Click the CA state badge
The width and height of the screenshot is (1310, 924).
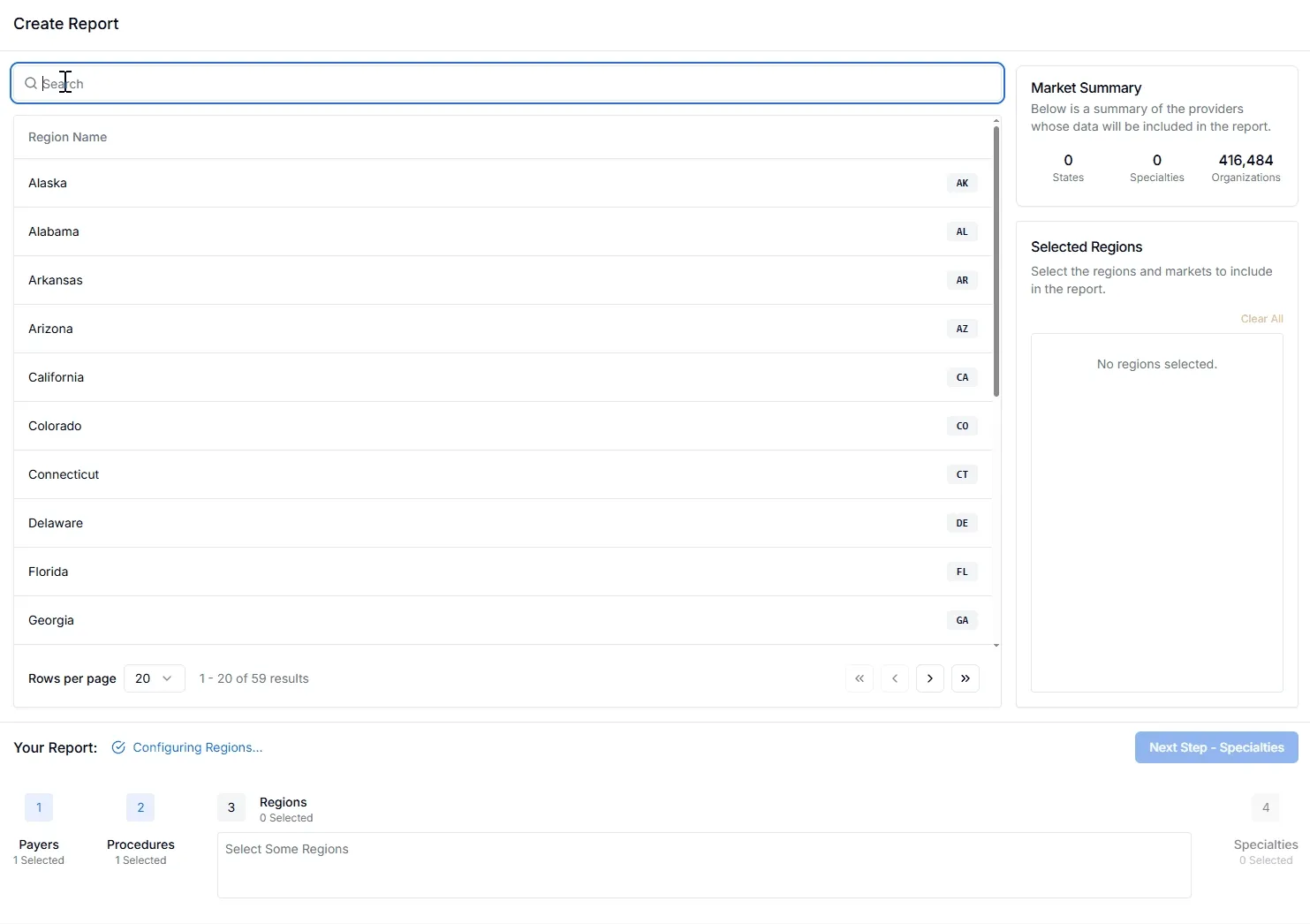click(x=962, y=377)
